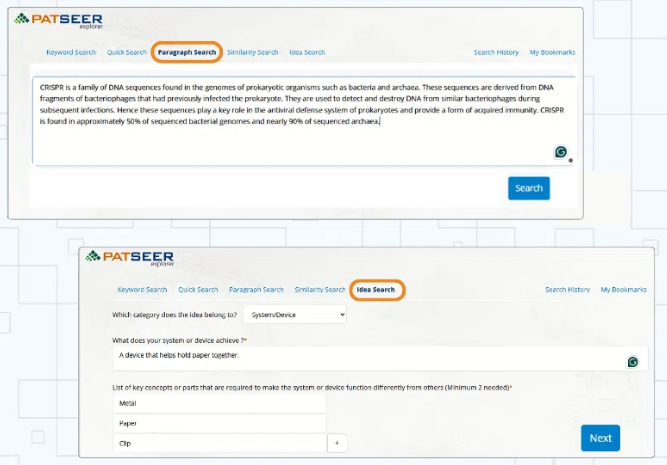
Task: Click the plus icon beside the Clip field
Action: (337, 442)
